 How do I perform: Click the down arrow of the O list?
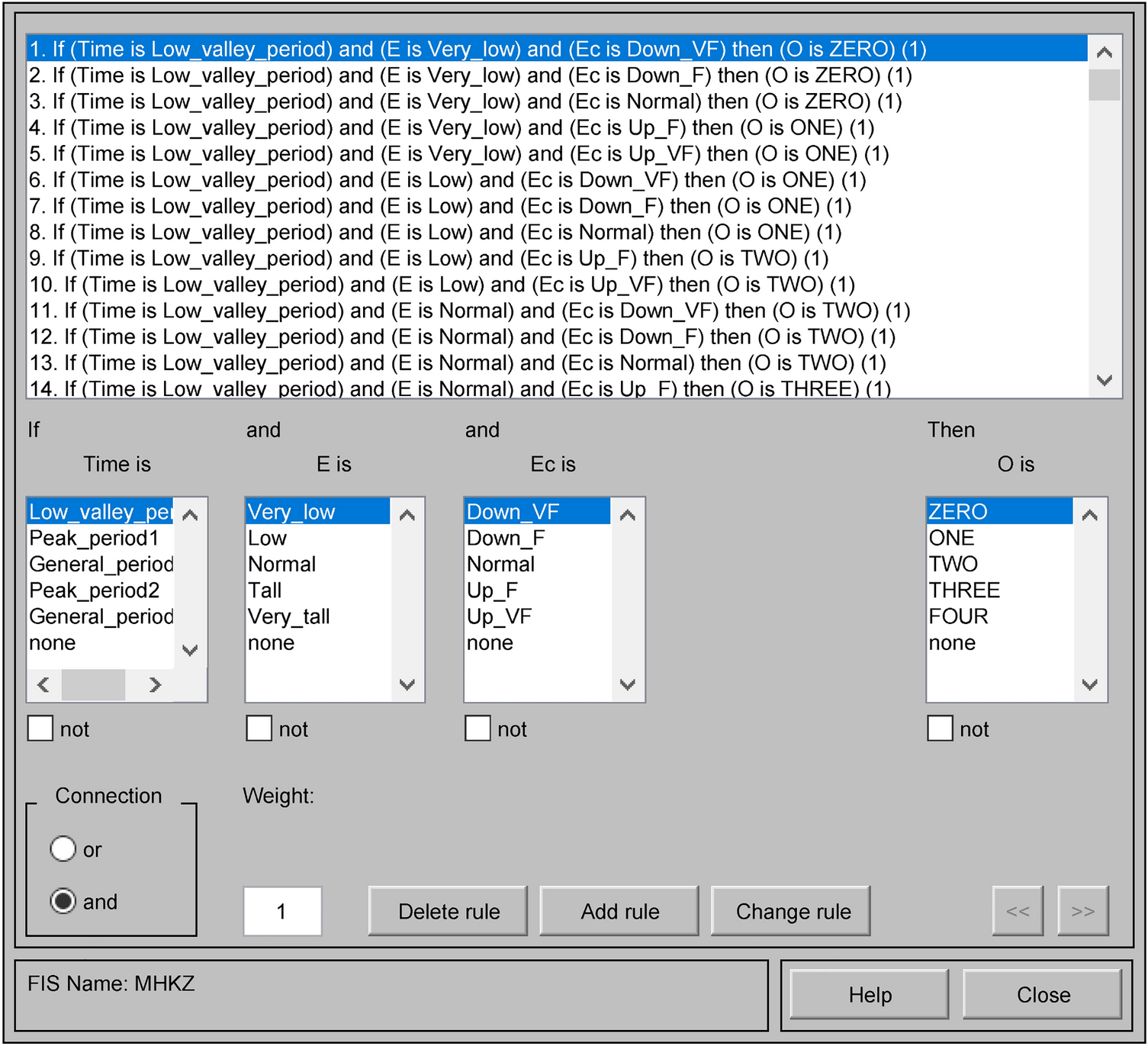click(x=1090, y=684)
